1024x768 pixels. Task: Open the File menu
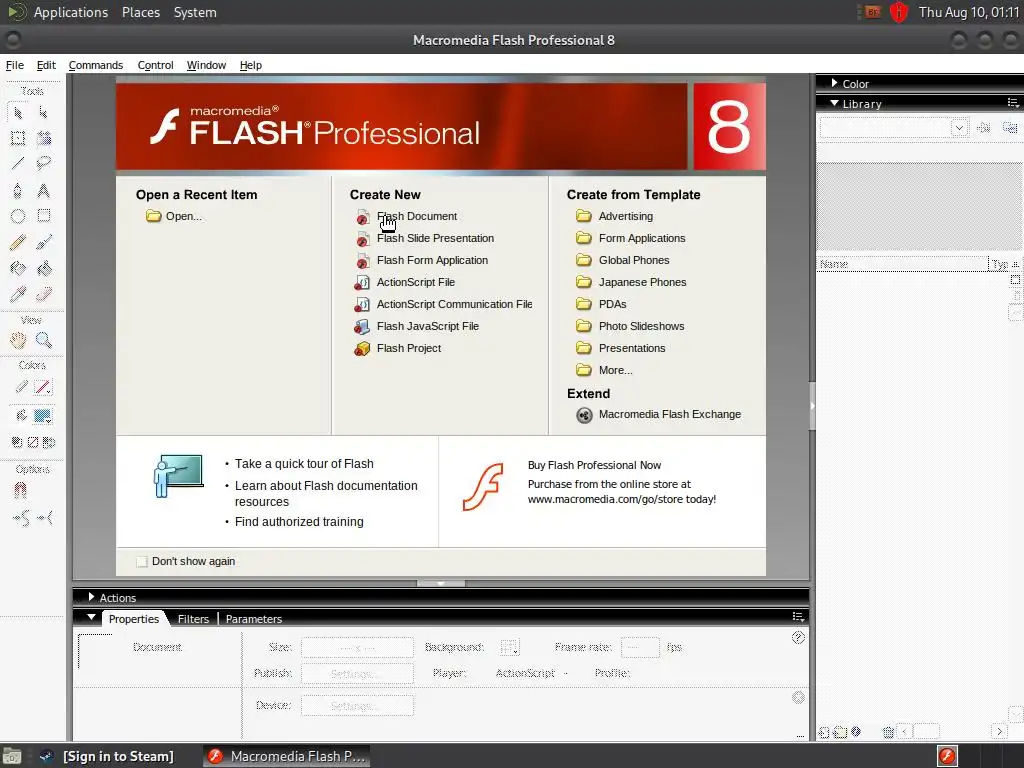(14, 65)
